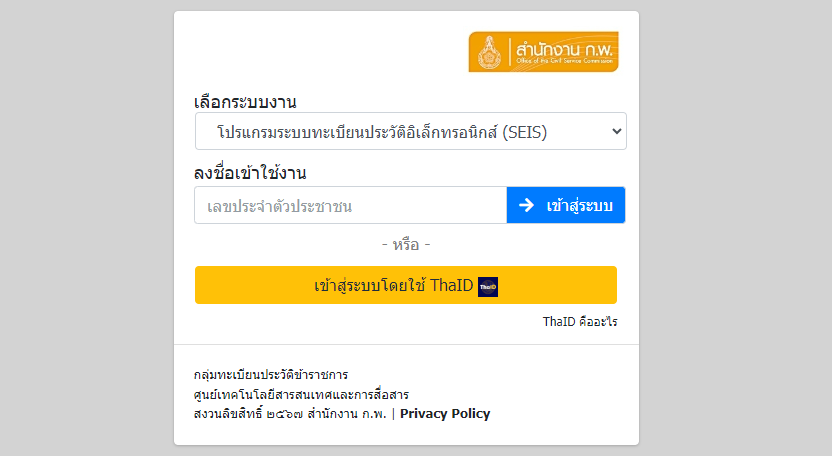The width and height of the screenshot is (832, 456).
Task: Open the SEIS program selection dropdown
Action: tap(411, 131)
